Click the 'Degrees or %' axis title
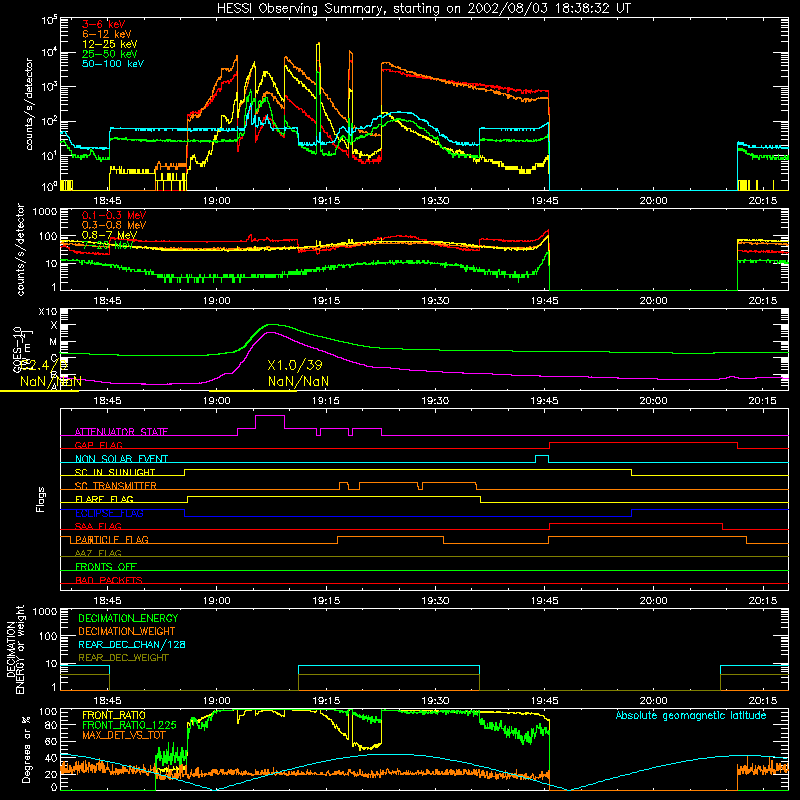 [x=27, y=749]
